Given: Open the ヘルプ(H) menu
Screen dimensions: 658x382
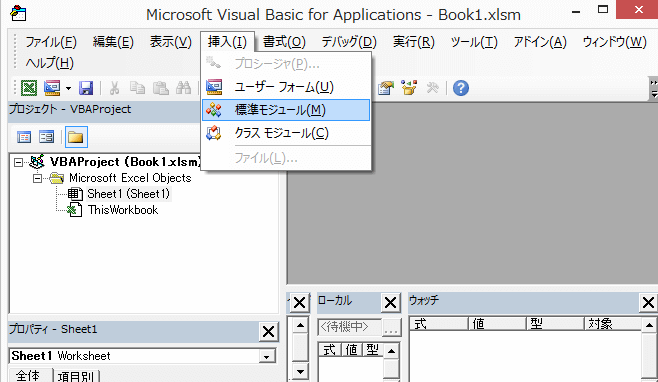Looking at the screenshot, I should click(x=50, y=63).
